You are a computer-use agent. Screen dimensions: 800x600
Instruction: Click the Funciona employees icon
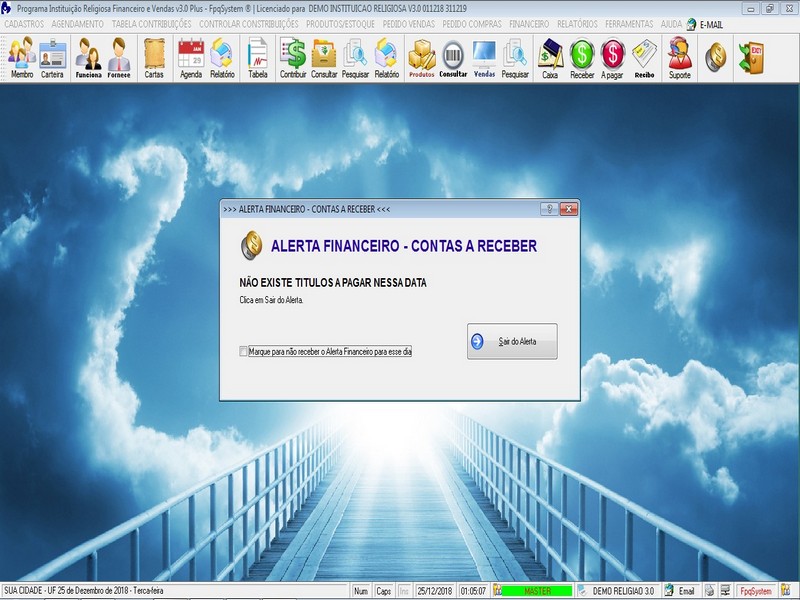tap(88, 58)
